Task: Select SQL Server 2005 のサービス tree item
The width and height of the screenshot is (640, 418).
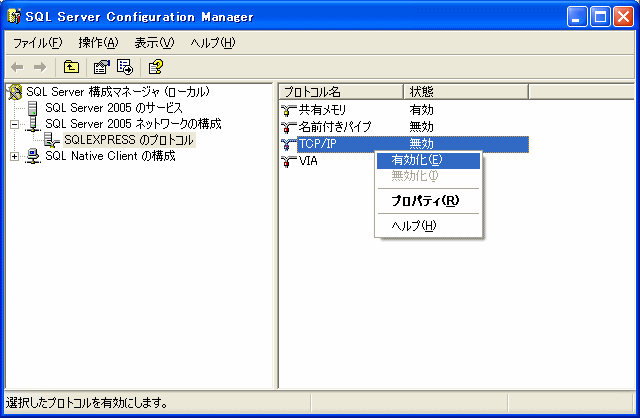Action: 113,108
